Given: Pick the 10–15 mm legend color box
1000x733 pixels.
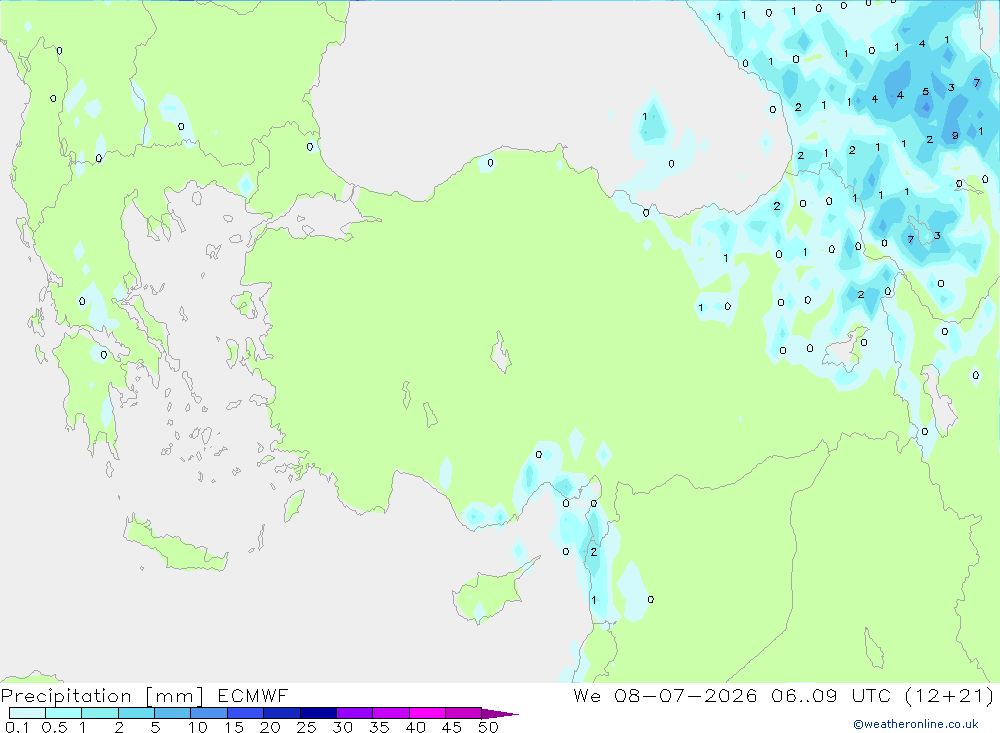Looking at the screenshot, I should [x=209, y=713].
